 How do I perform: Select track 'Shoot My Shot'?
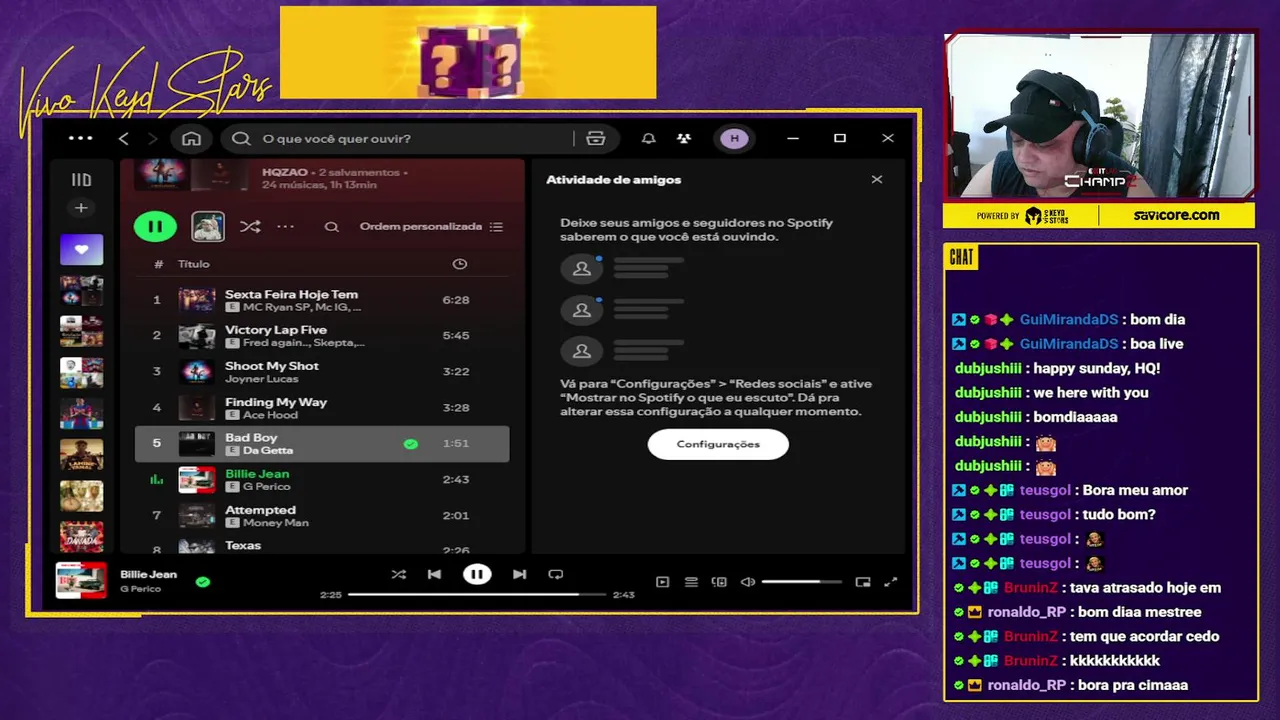tap(322, 372)
